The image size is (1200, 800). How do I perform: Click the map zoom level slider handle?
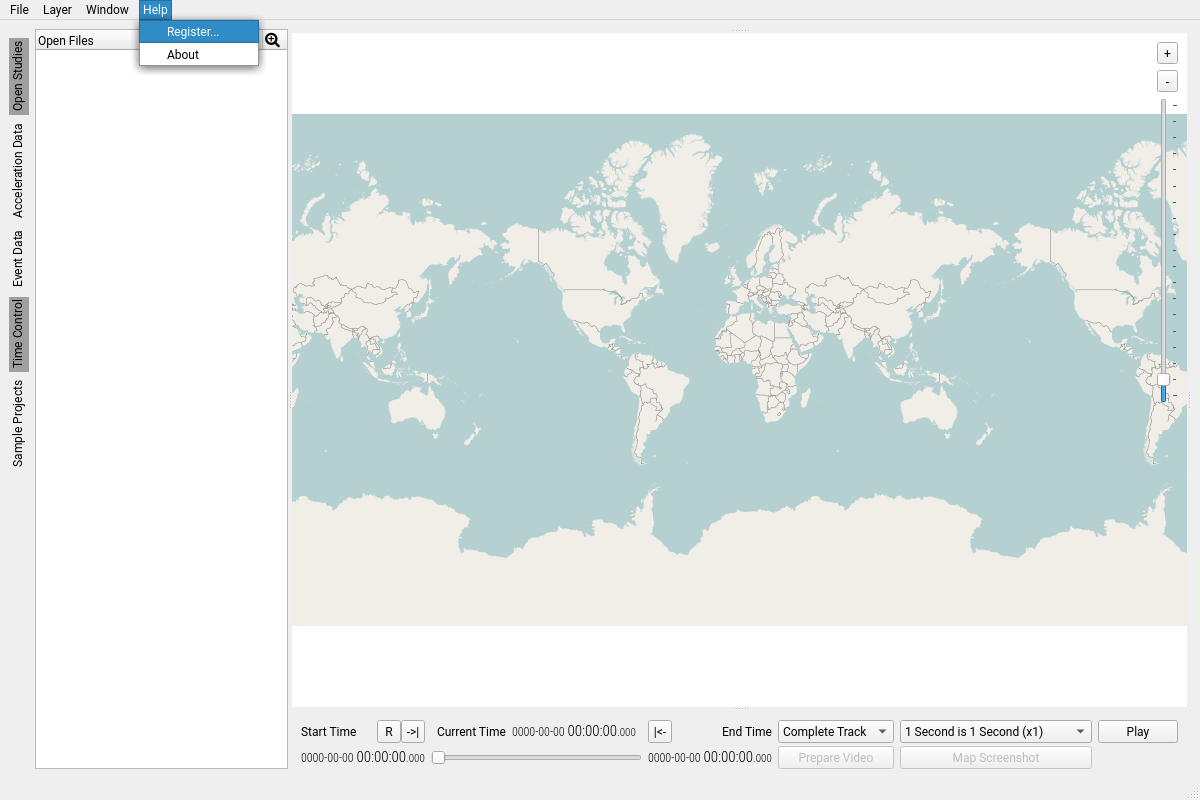[1163, 380]
